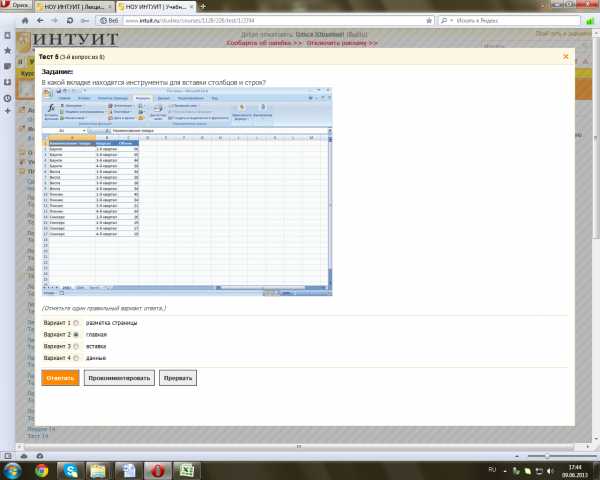This screenshot has height=480, width=600.
Task: Open the file explorer taskbar icon
Action: (98, 470)
